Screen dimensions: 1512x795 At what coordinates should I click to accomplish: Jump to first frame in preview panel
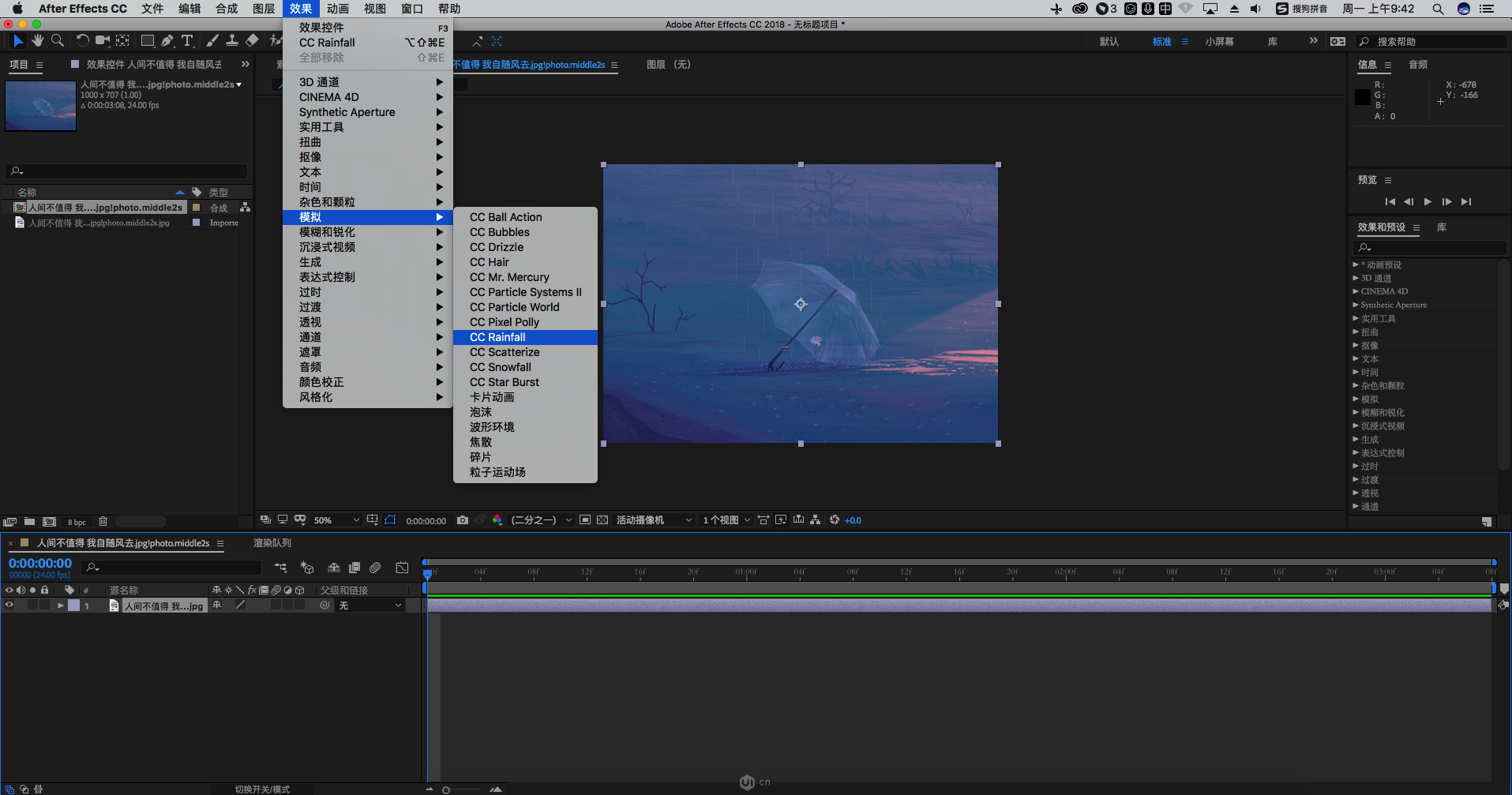click(1390, 201)
